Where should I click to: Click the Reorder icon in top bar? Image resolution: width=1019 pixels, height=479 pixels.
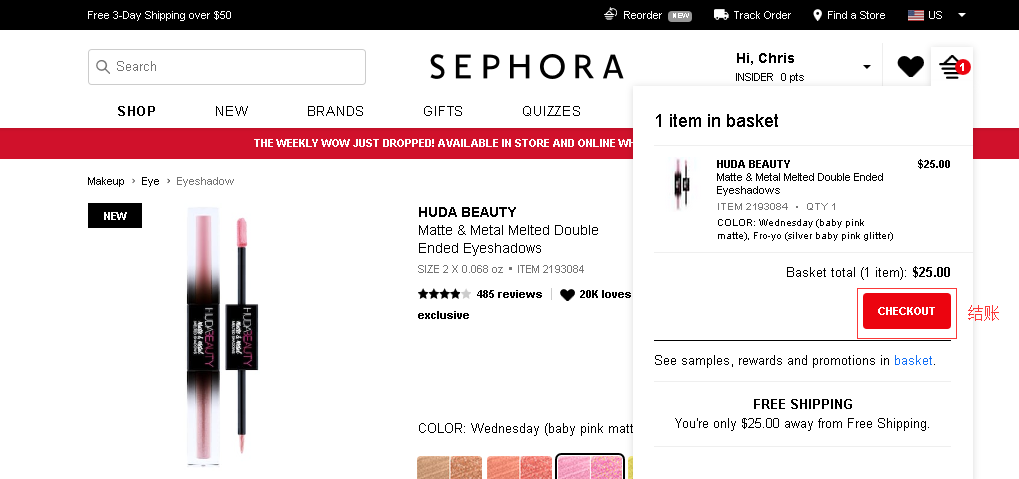coord(610,15)
